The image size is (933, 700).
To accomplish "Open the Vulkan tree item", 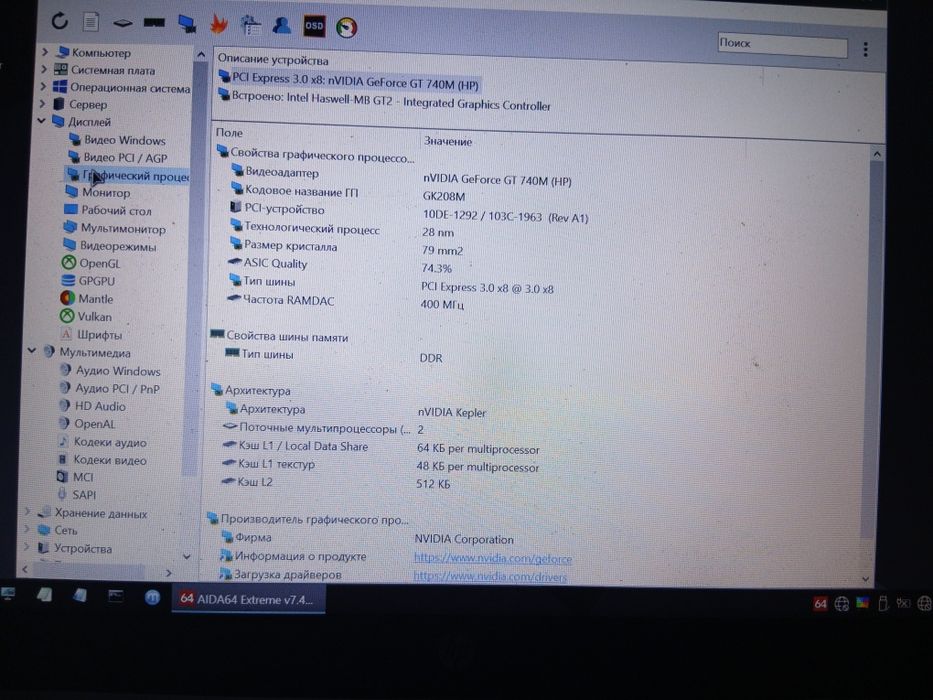I will [86, 317].
